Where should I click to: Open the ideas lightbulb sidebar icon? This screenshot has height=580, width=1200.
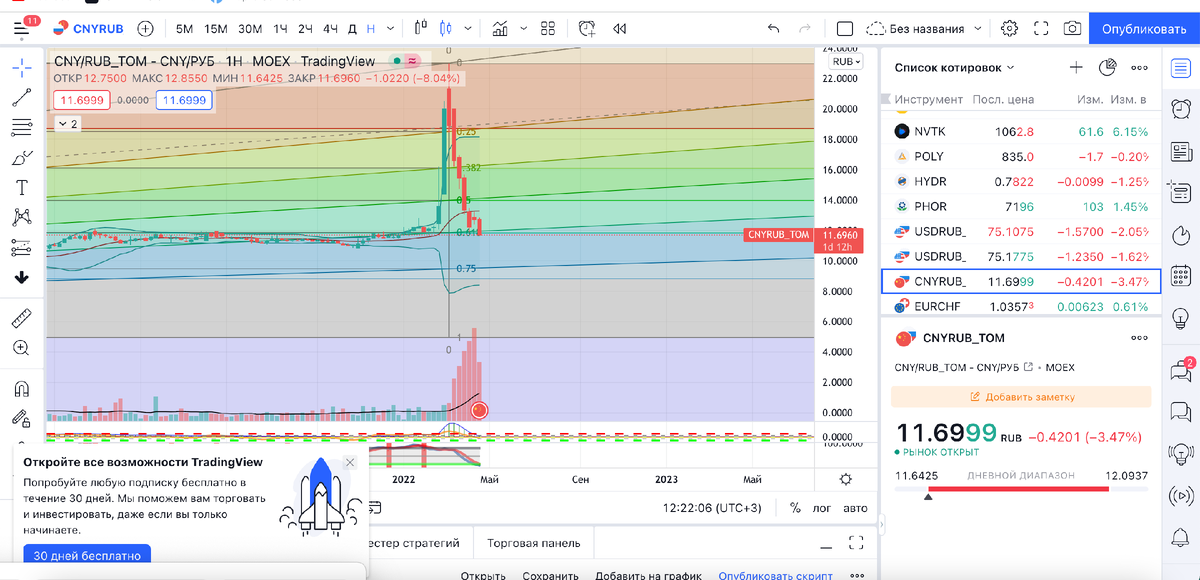click(x=1181, y=318)
